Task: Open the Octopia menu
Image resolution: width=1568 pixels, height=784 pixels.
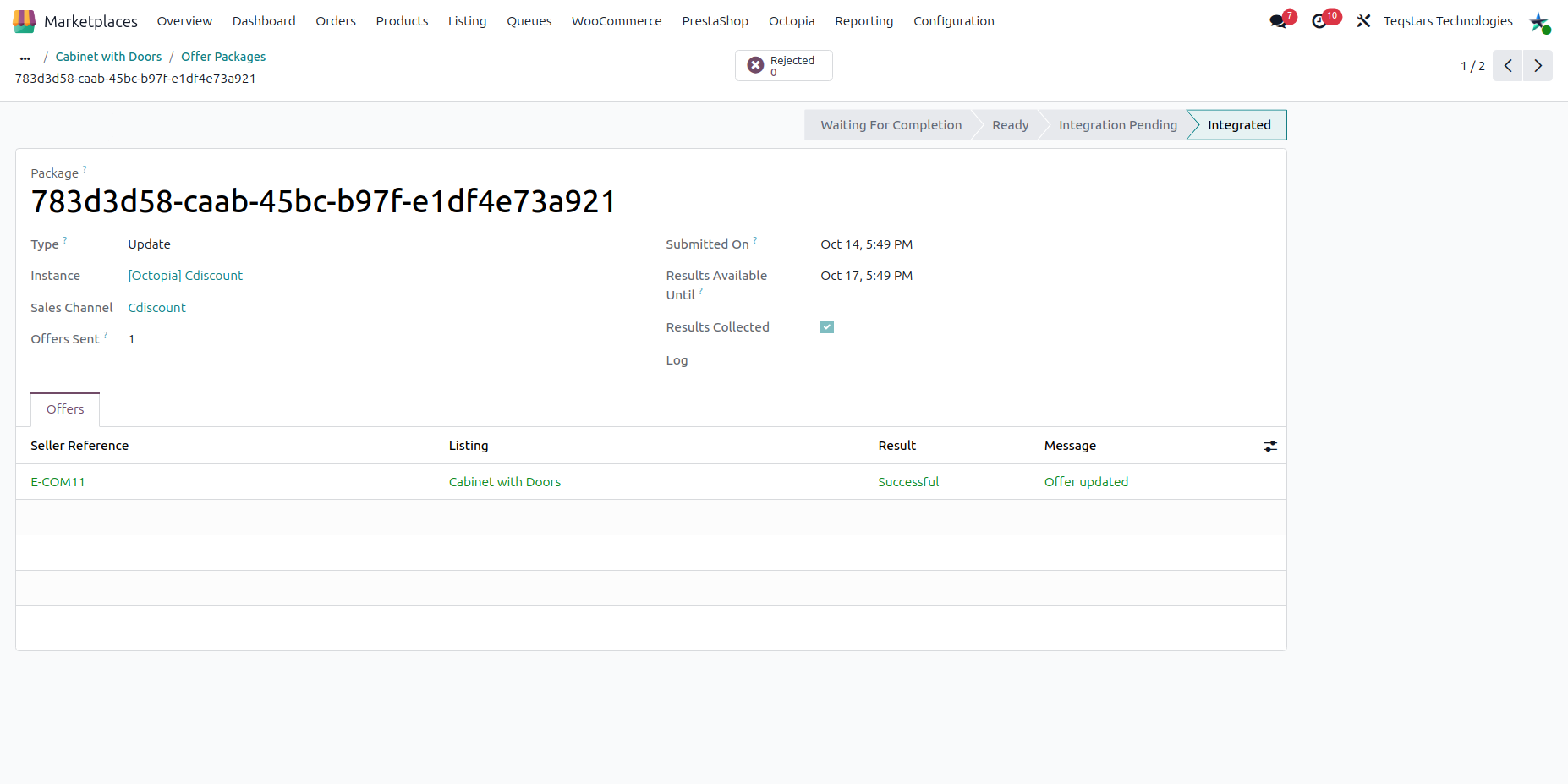Action: pyautogui.click(x=792, y=21)
